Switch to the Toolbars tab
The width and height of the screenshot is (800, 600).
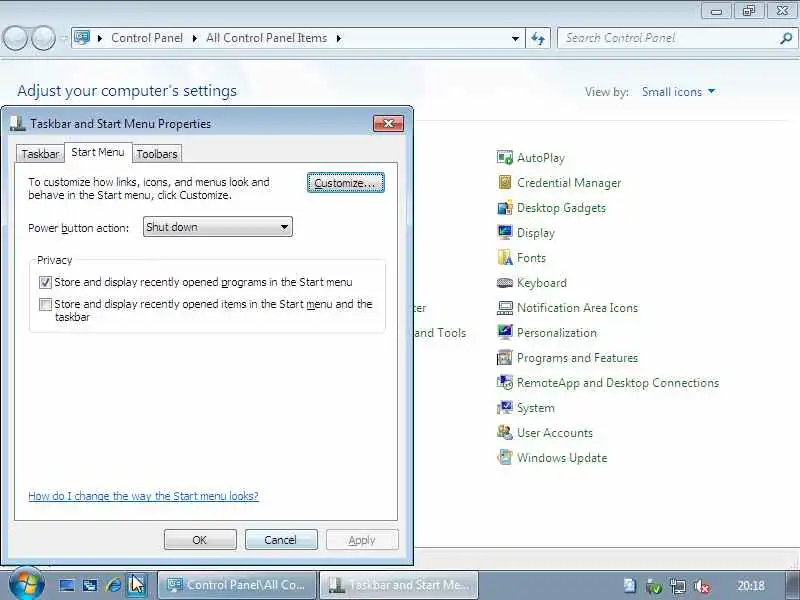pyautogui.click(x=157, y=154)
